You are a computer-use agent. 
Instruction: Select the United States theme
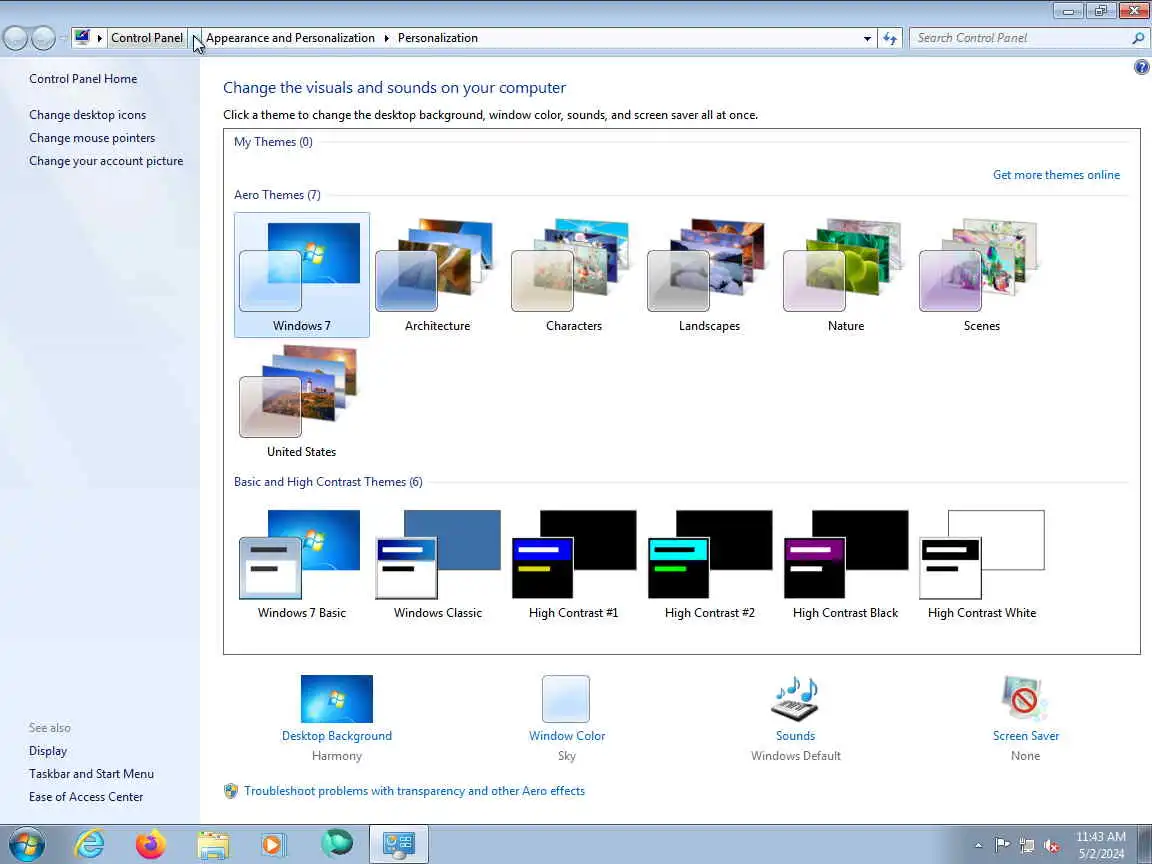pyautogui.click(x=301, y=401)
